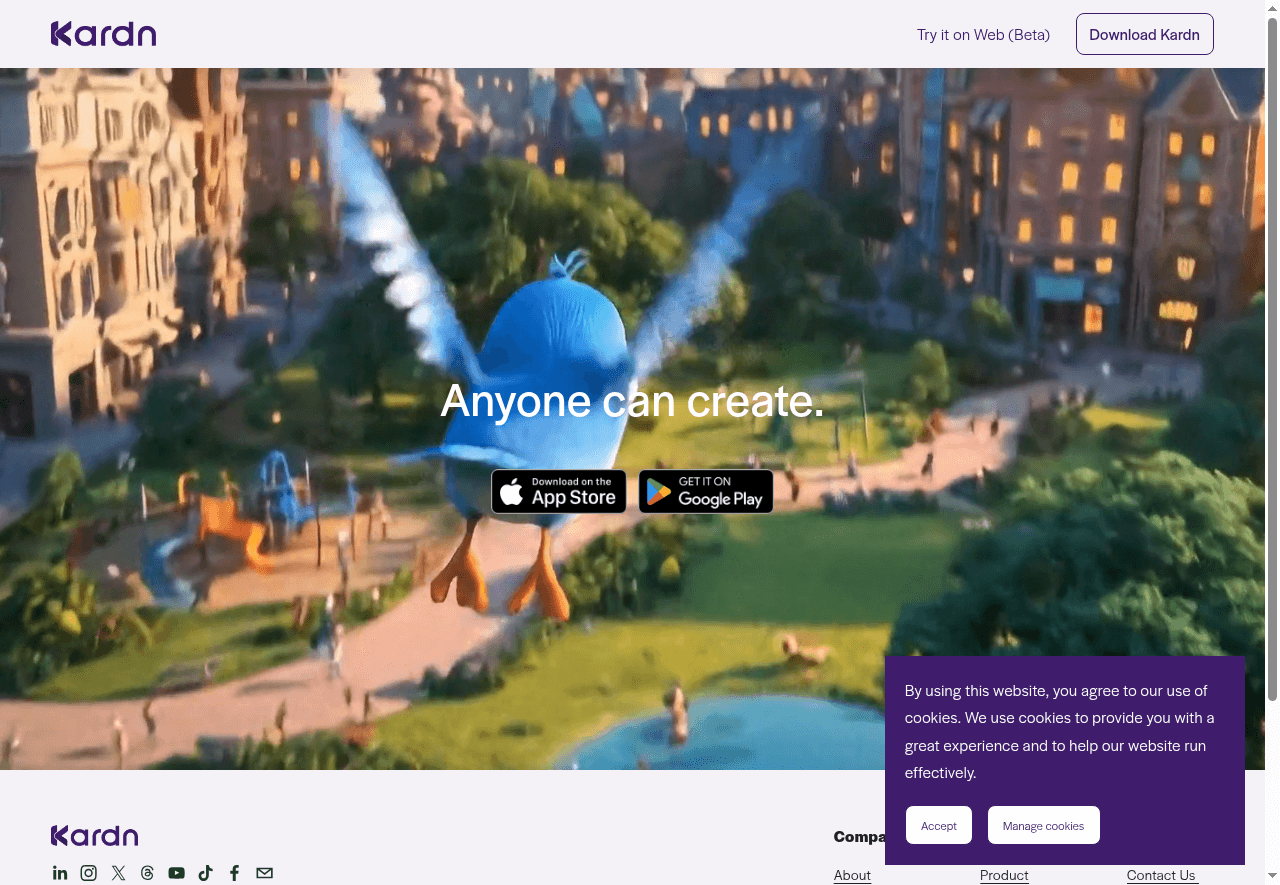Screen dimensions: 1280x885
Task: Click Download on the App Store badge
Action: pos(559,492)
